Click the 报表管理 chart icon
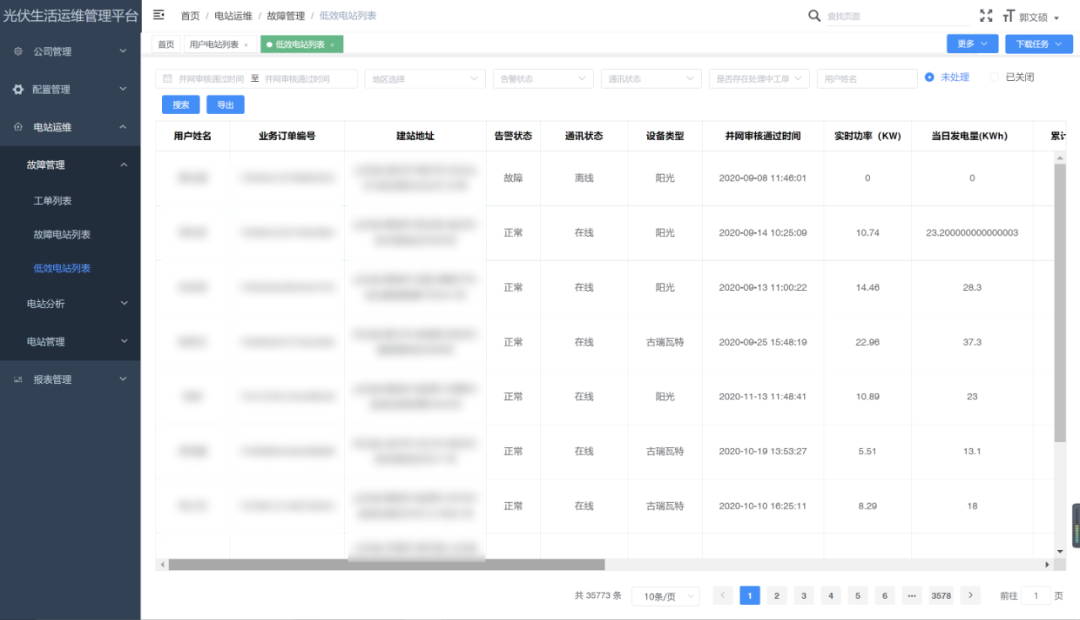The height and width of the screenshot is (620, 1080). [18, 379]
